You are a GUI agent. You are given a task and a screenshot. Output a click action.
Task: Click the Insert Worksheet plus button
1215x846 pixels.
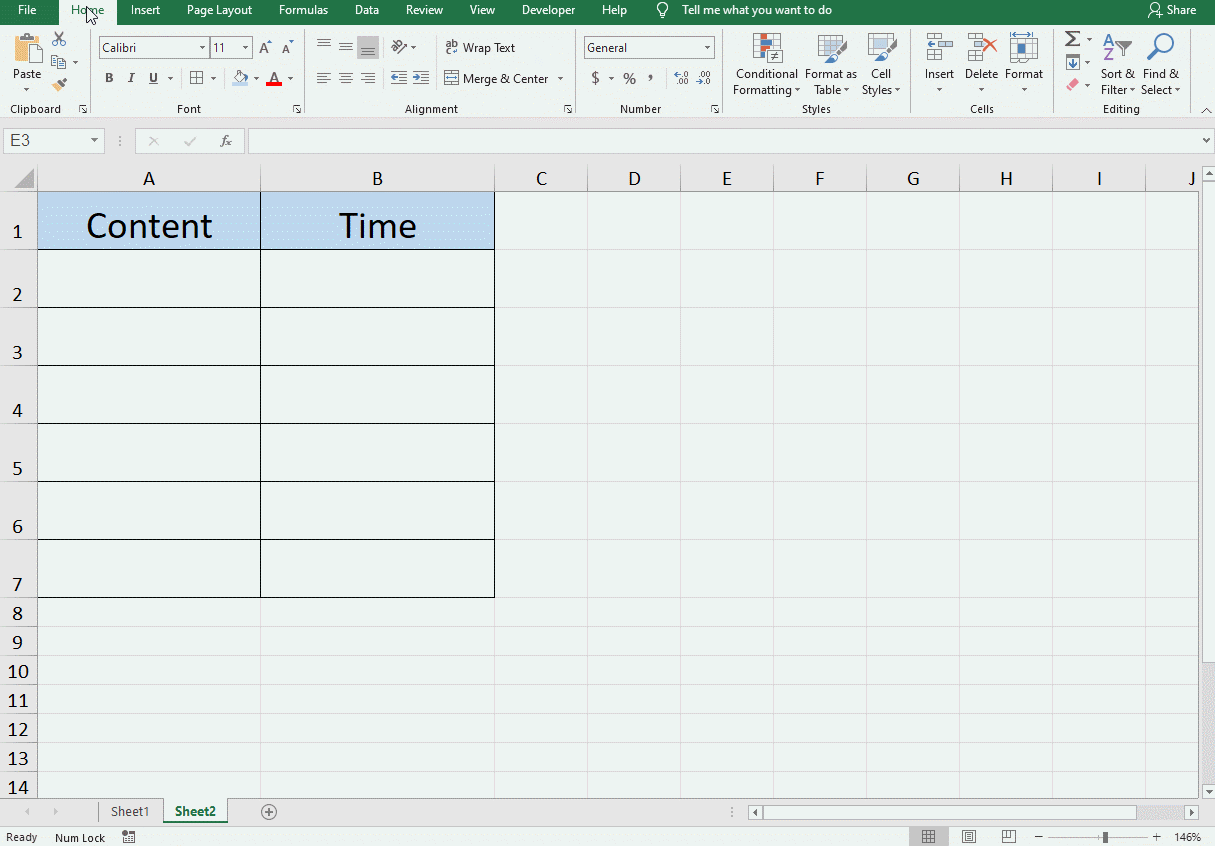268,811
